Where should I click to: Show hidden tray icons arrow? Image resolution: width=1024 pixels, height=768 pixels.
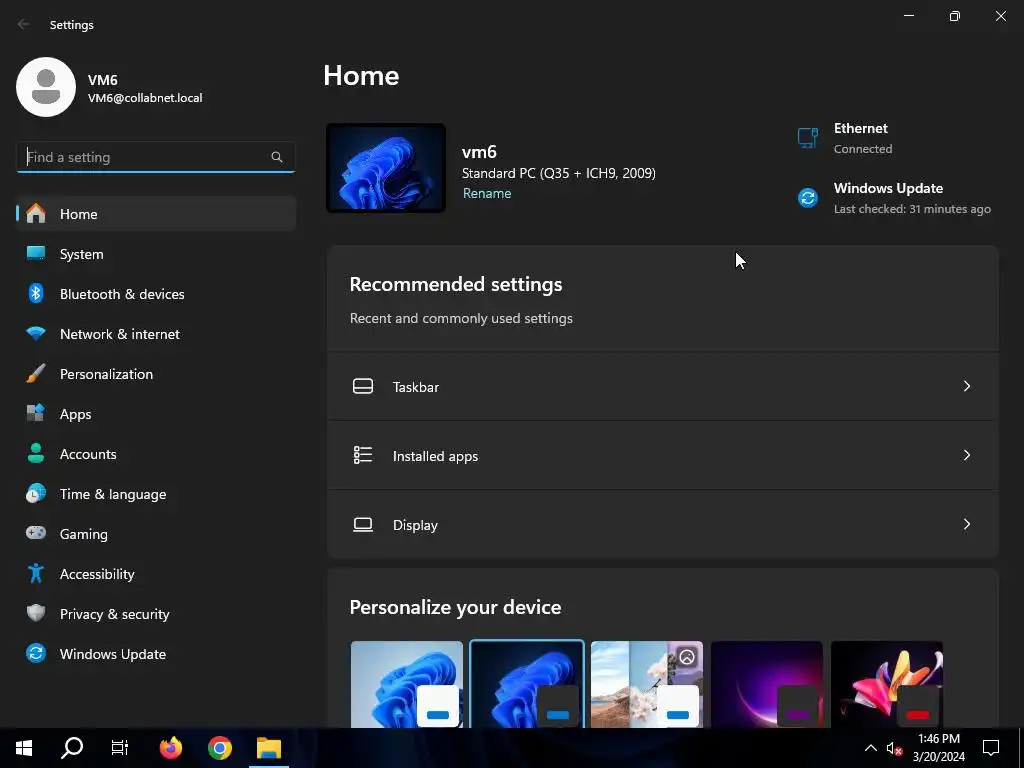(871, 748)
